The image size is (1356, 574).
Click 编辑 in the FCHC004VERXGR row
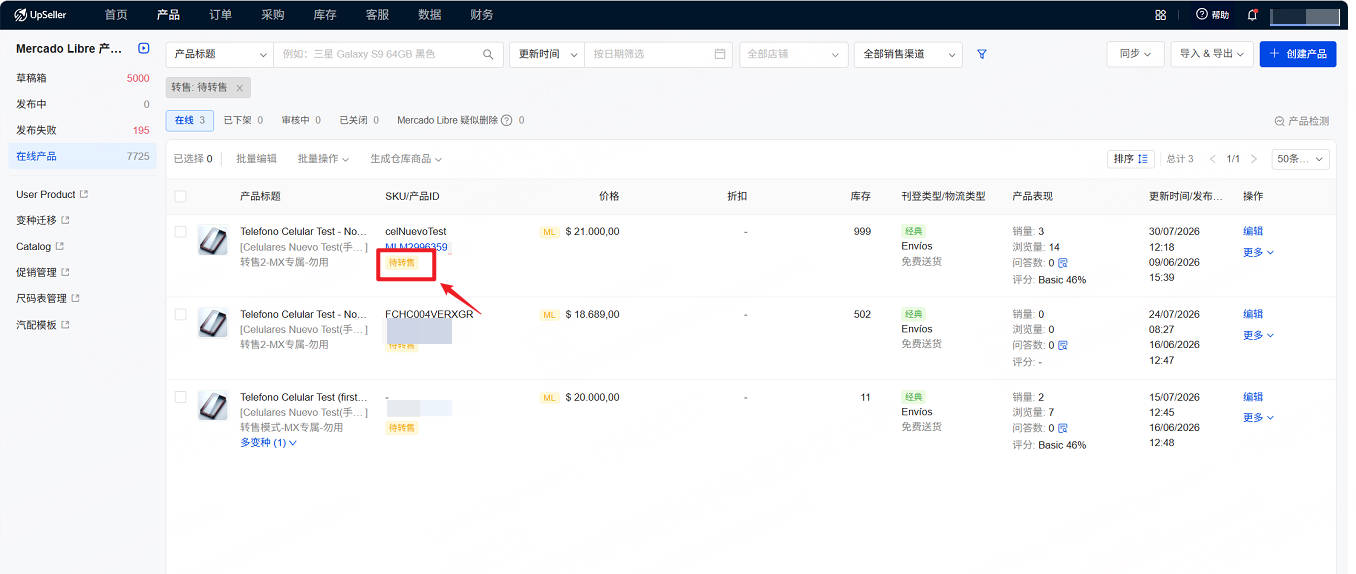1253,314
